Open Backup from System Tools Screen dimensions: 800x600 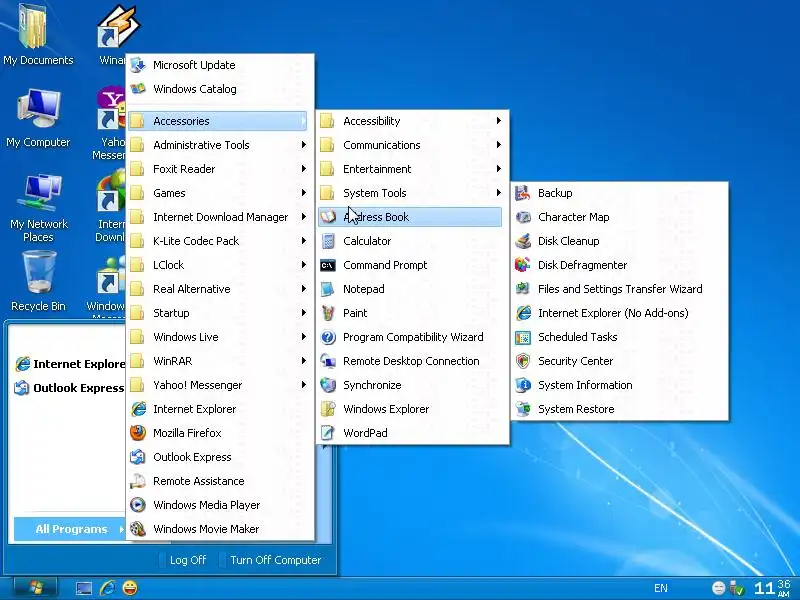click(619, 193)
